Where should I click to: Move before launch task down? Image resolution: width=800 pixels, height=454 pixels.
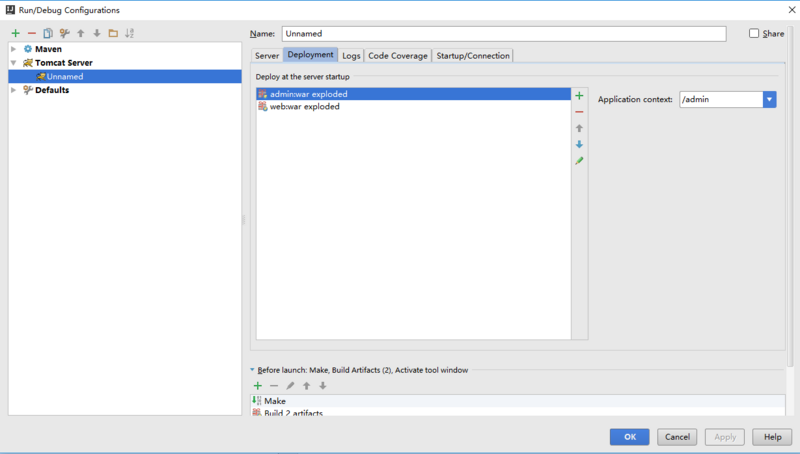323,386
